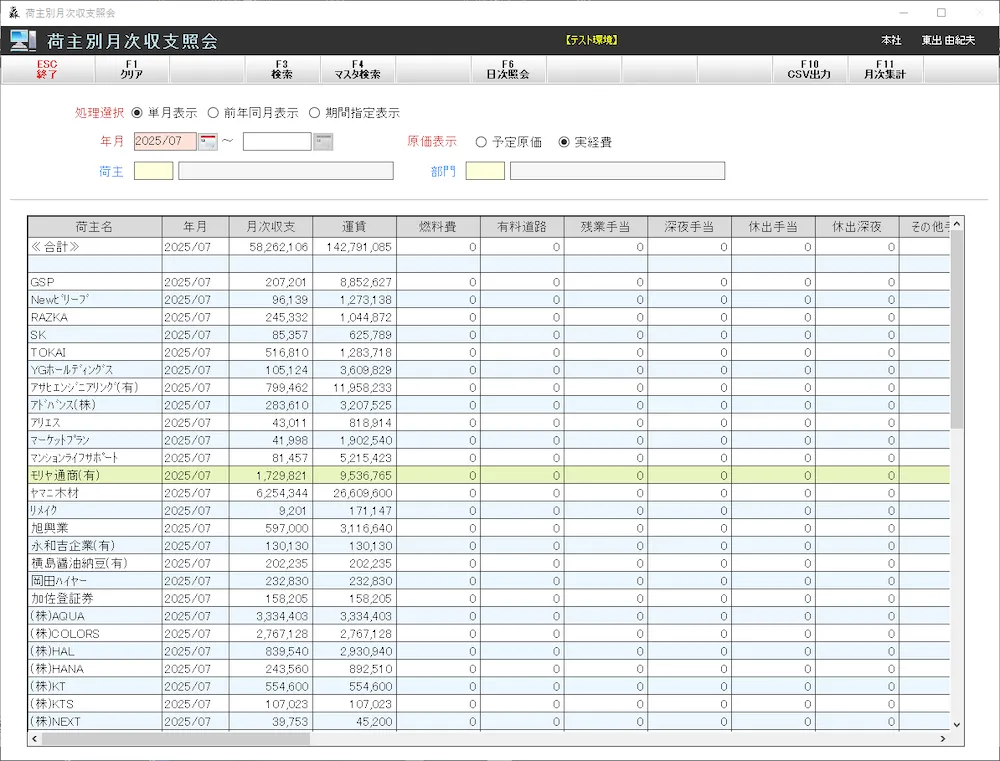Select the 単月表示 radio option

pos(139,113)
